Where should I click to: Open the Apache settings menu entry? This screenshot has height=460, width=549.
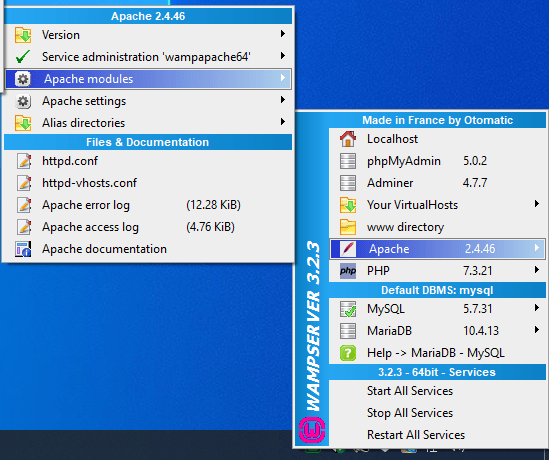(148, 101)
